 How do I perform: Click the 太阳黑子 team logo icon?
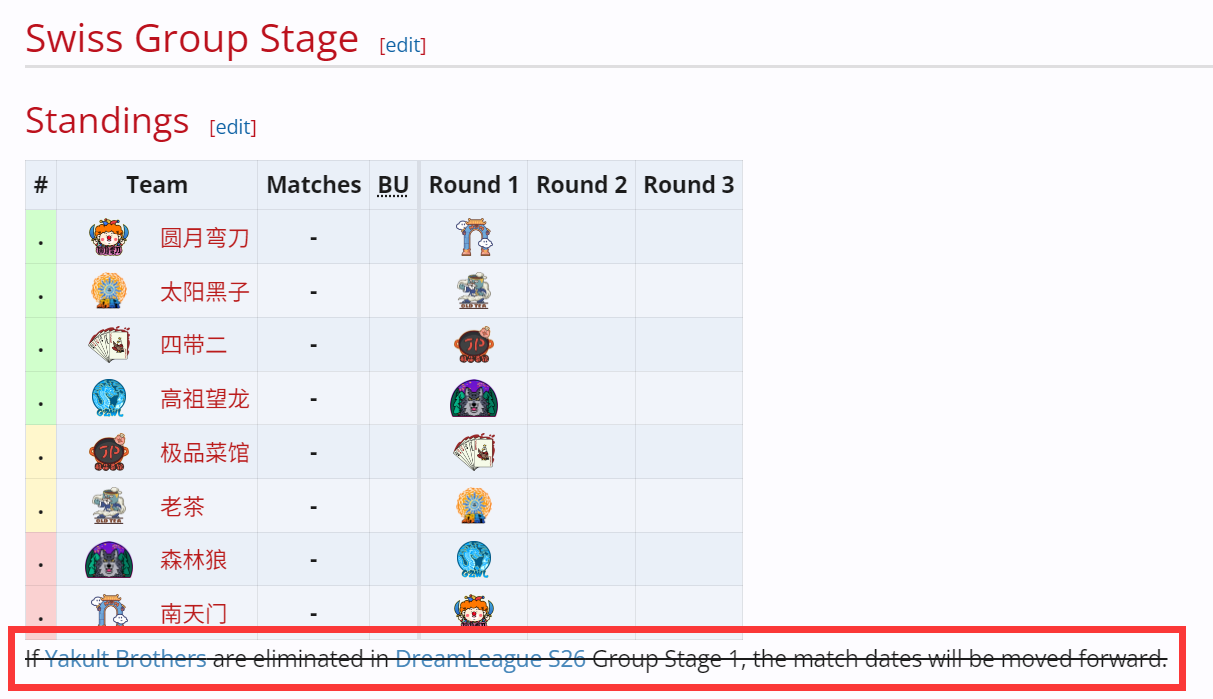[108, 292]
